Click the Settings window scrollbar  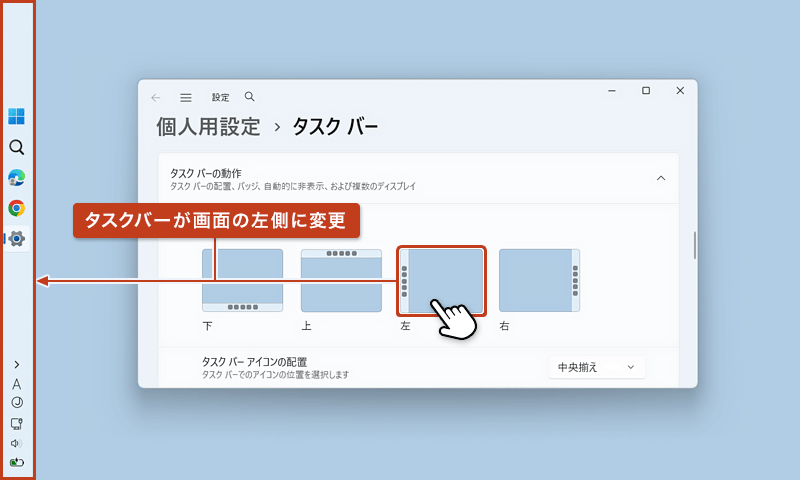(694, 245)
